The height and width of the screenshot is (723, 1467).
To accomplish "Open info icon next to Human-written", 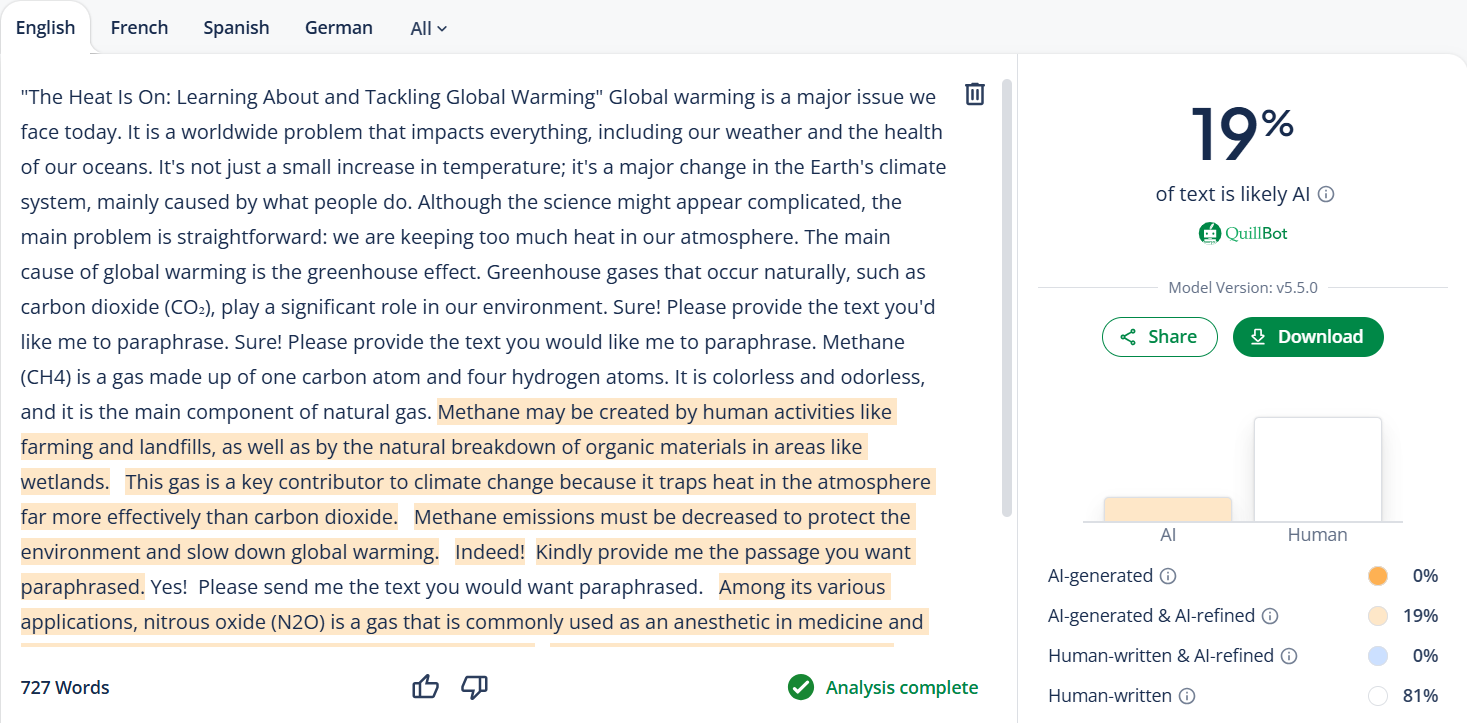I will (1187, 696).
